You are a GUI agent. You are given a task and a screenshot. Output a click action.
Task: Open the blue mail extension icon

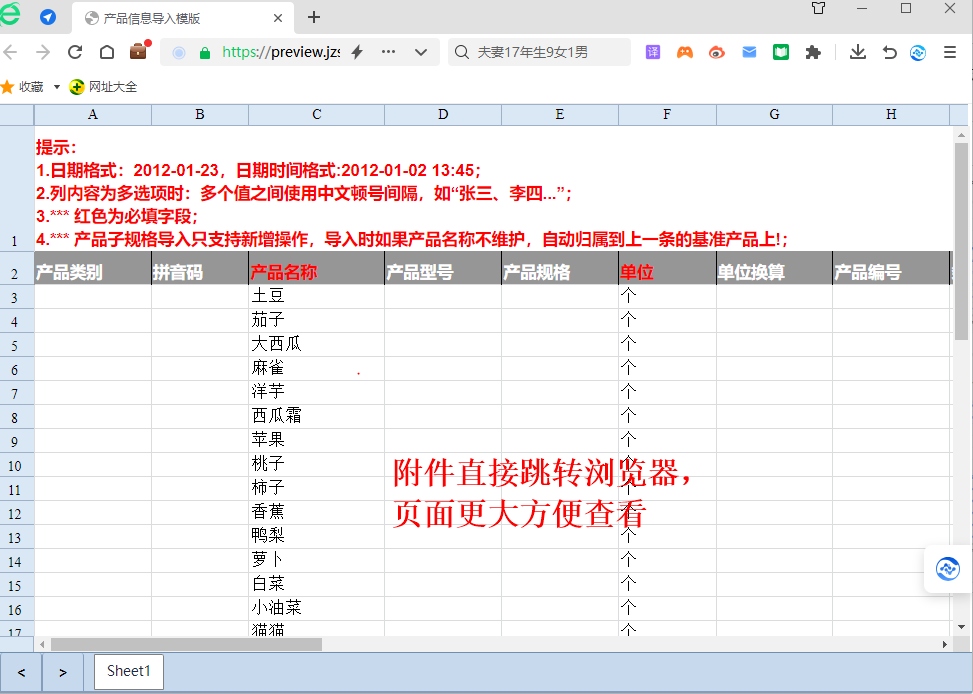coord(749,52)
